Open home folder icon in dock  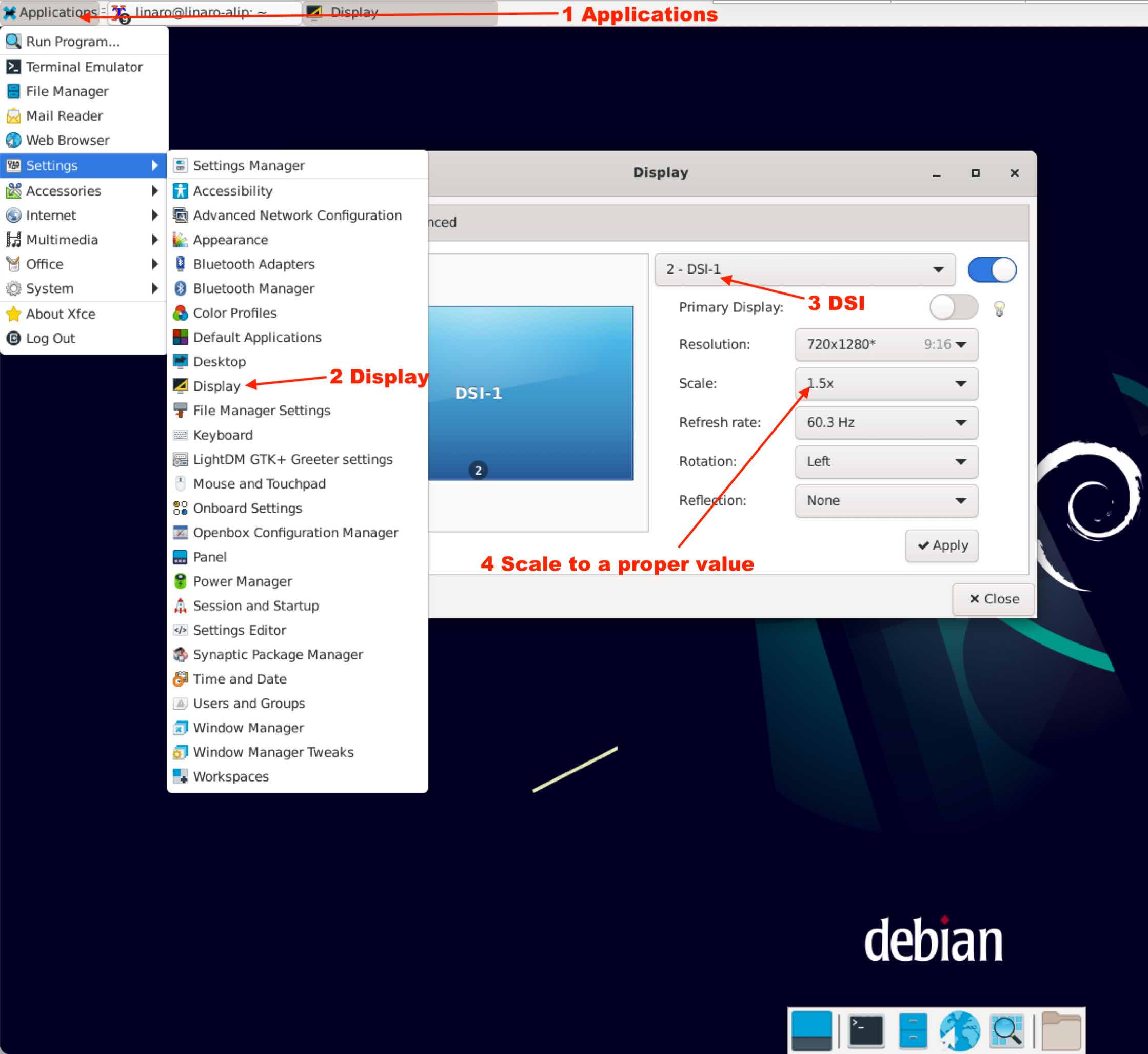point(1061,1031)
